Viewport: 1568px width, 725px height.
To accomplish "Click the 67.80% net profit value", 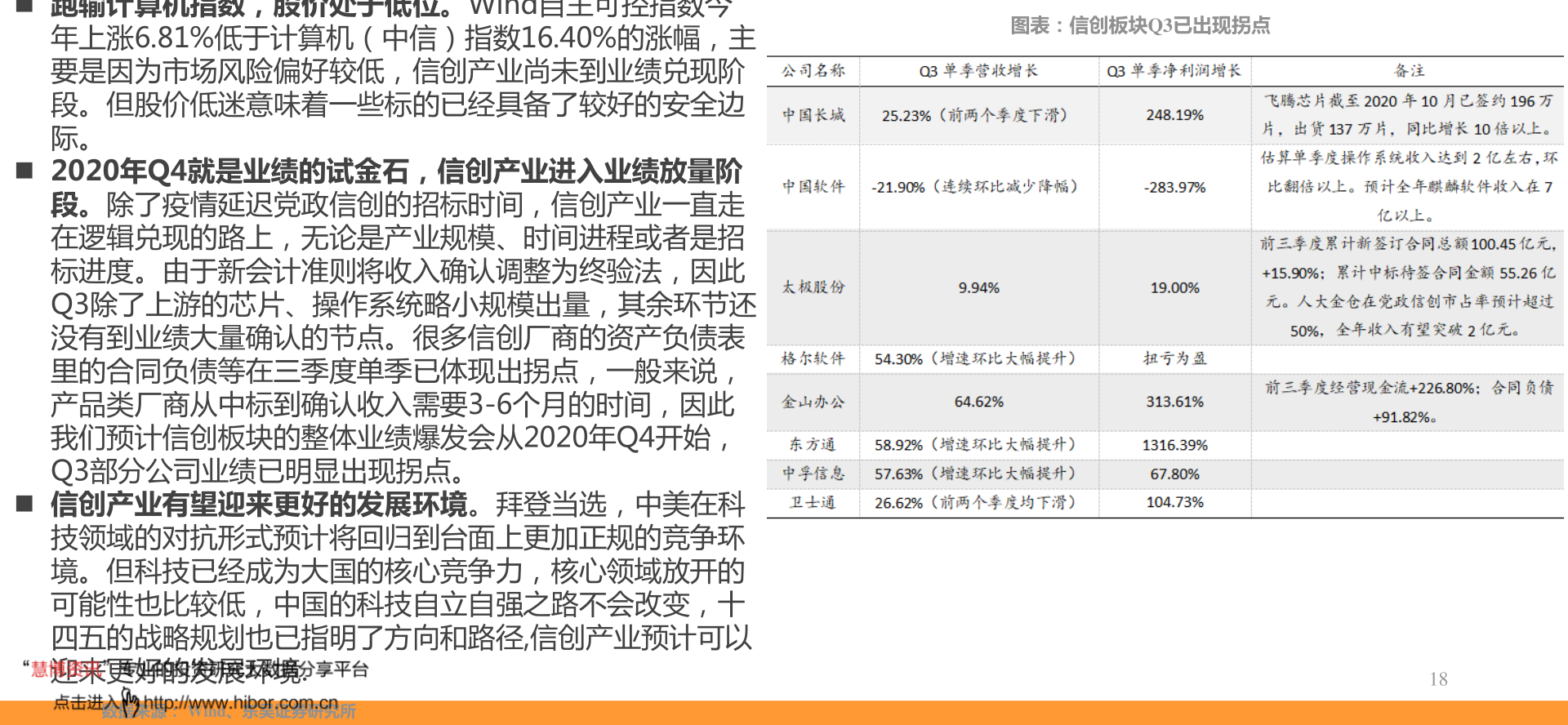I will click(x=1174, y=474).
